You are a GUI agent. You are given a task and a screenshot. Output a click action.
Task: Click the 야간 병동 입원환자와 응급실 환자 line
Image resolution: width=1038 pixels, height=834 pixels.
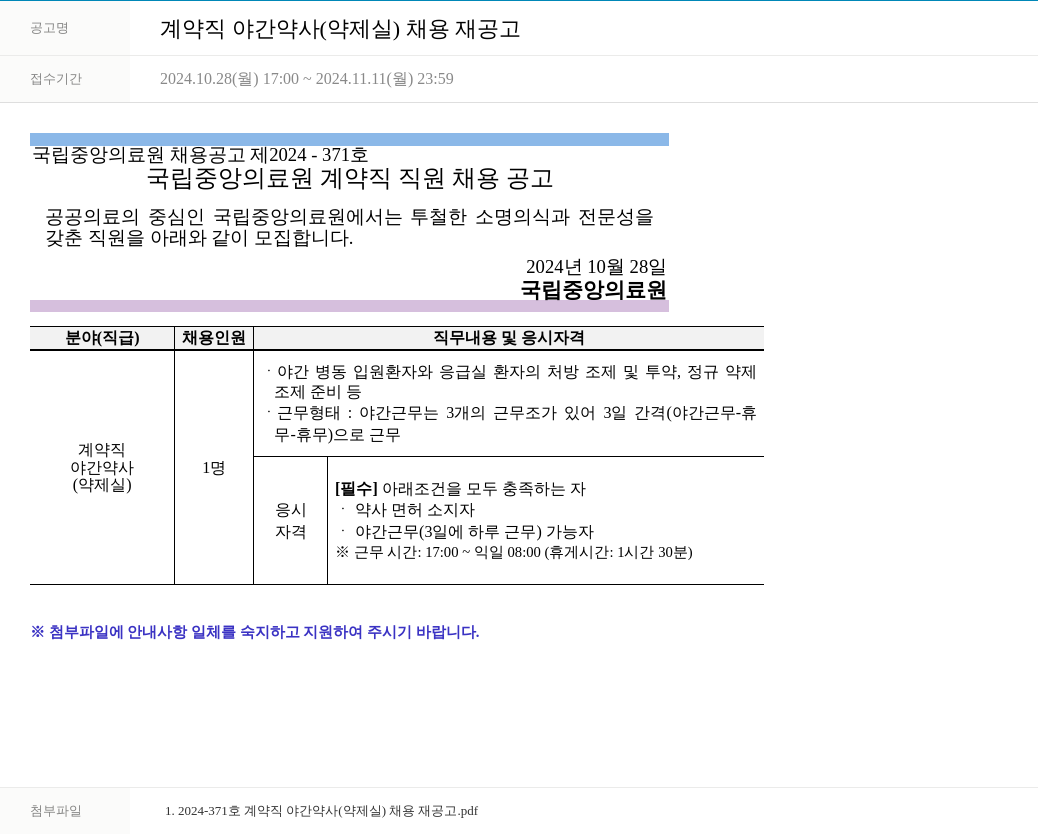click(x=512, y=382)
